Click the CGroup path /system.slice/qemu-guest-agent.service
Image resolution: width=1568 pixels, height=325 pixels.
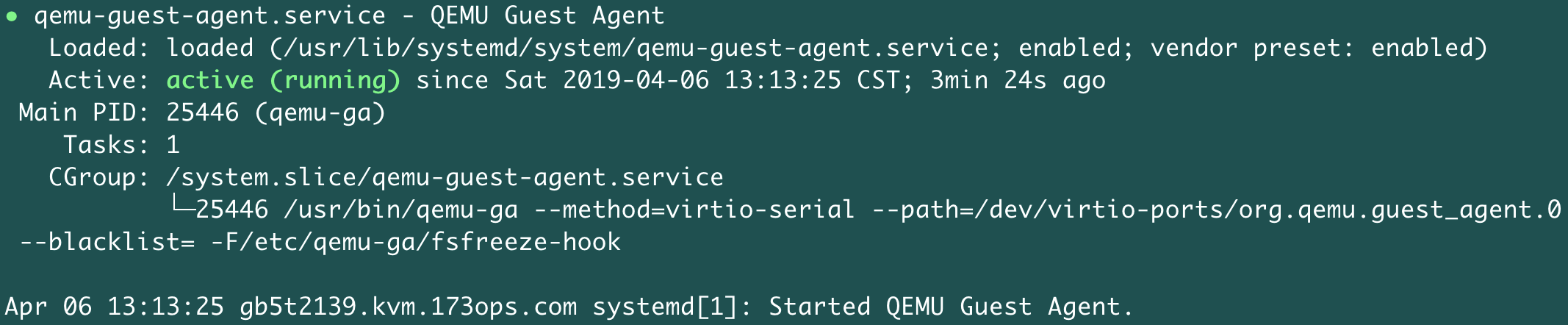[x=445, y=178]
